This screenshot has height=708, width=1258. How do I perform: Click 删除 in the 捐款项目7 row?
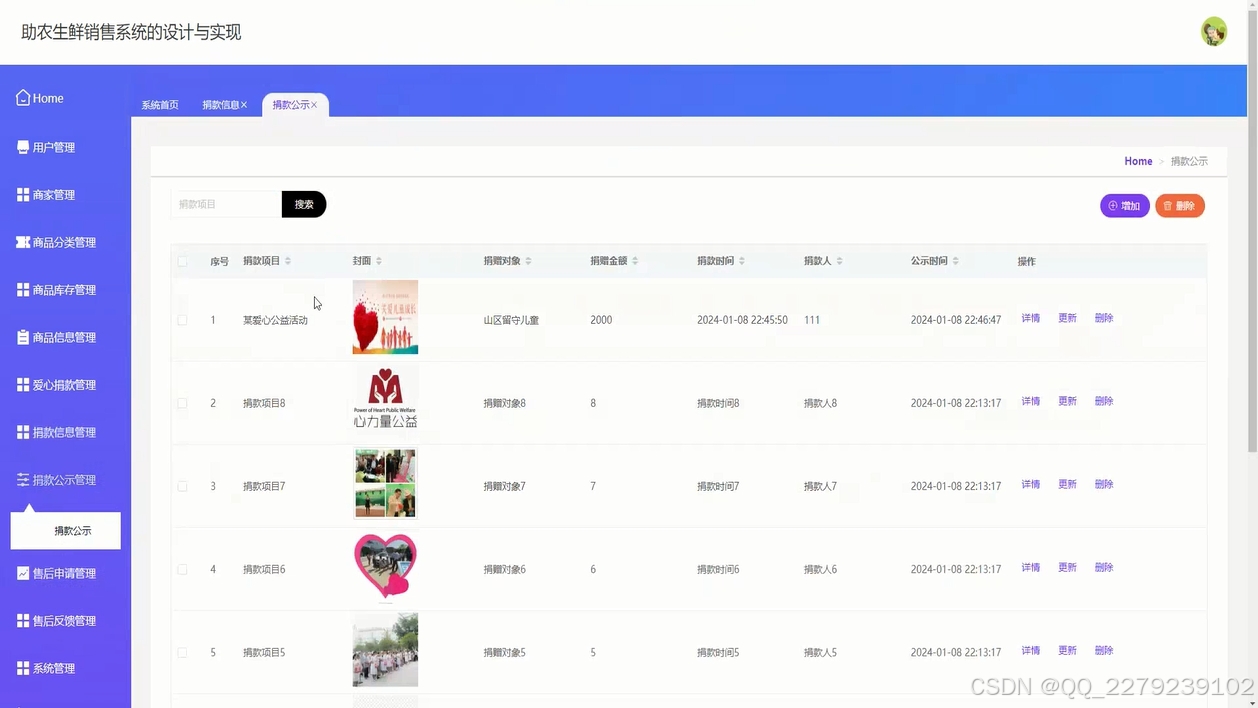point(1104,484)
